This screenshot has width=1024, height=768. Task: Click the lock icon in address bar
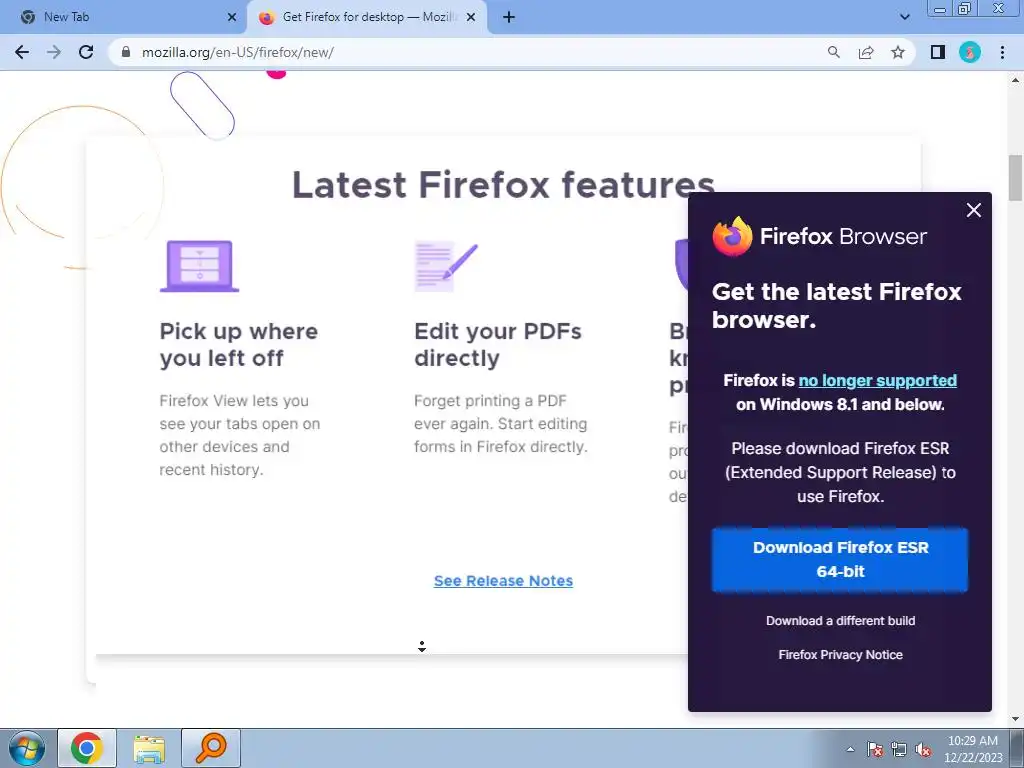(126, 52)
